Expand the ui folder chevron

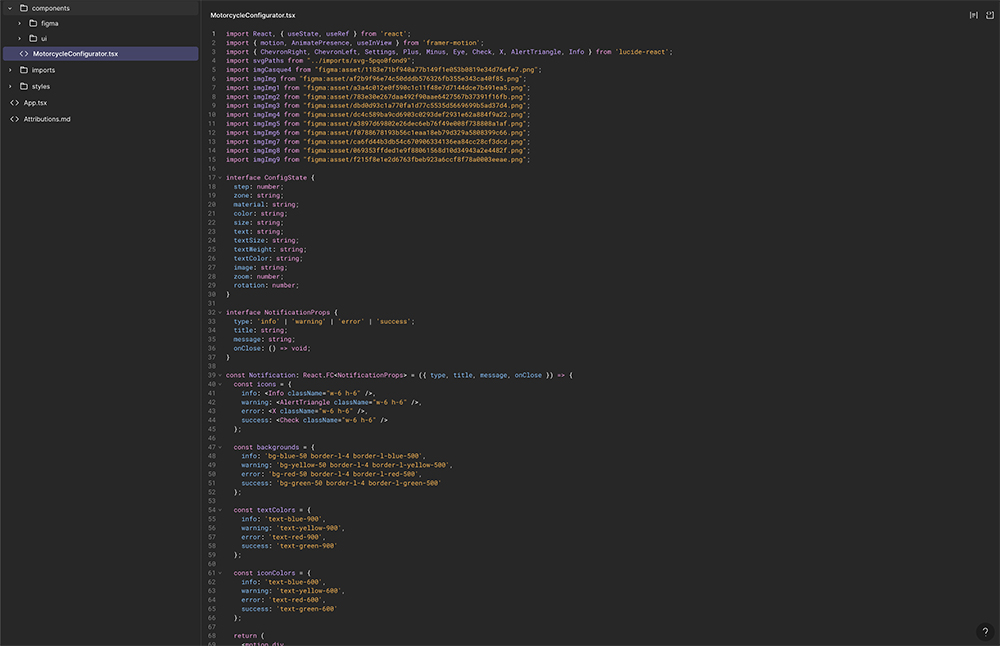point(20,38)
